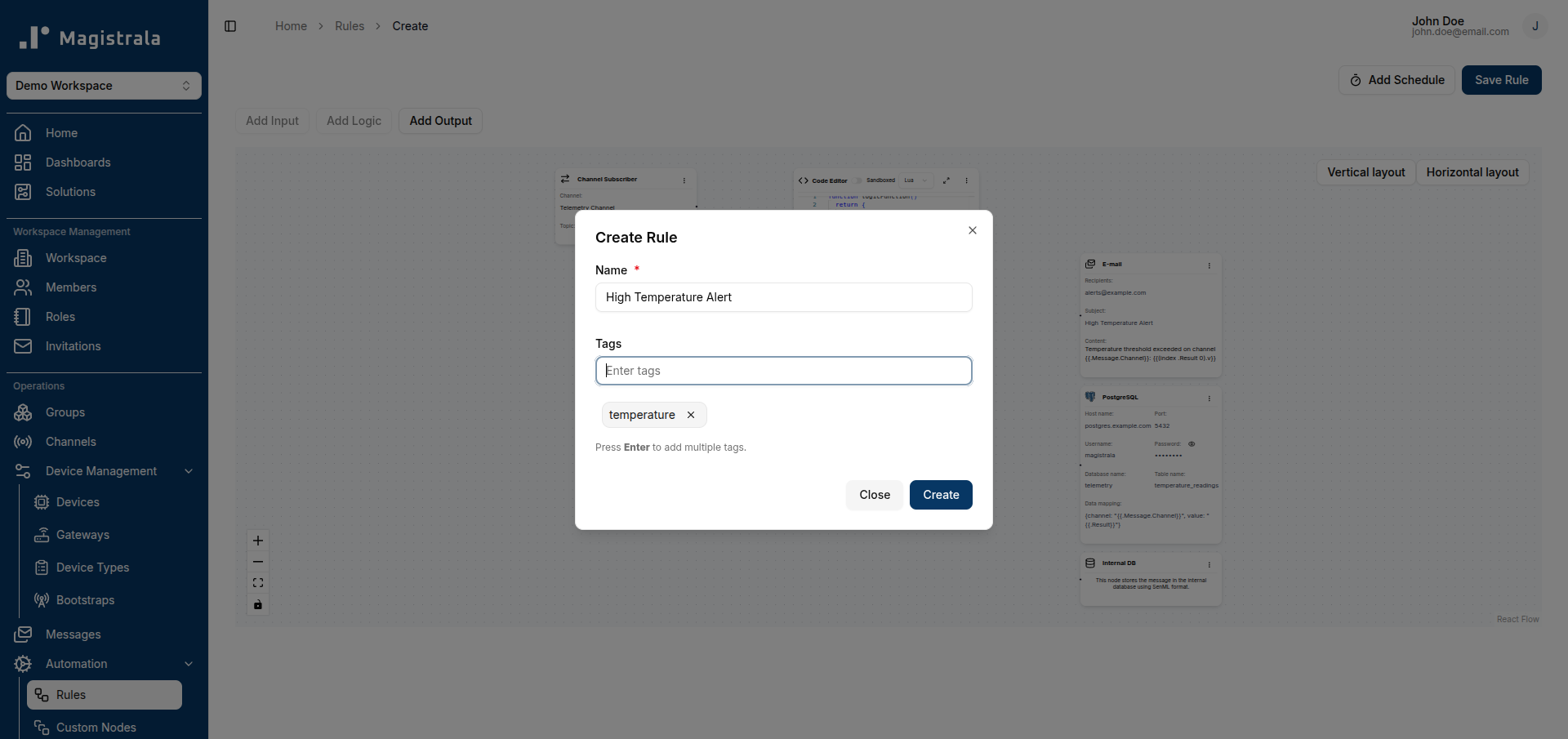Go to Solutions in sidebar

pos(104,192)
